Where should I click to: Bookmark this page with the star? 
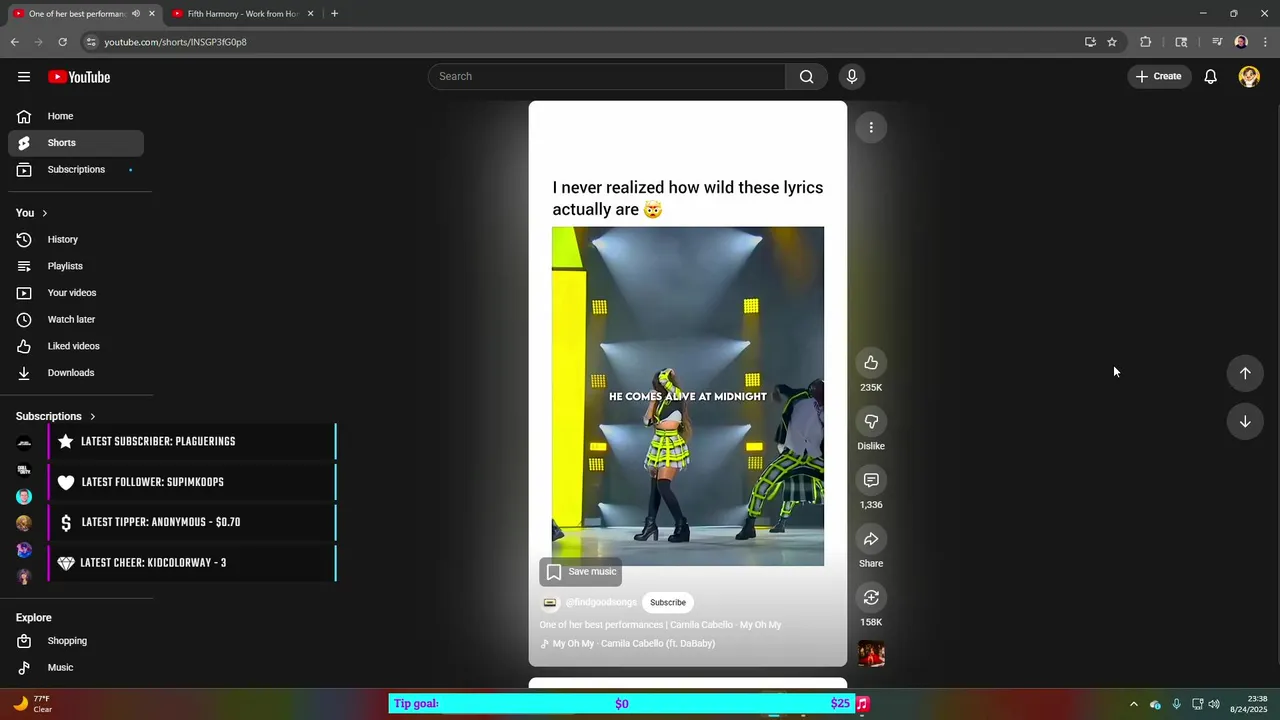1112,42
